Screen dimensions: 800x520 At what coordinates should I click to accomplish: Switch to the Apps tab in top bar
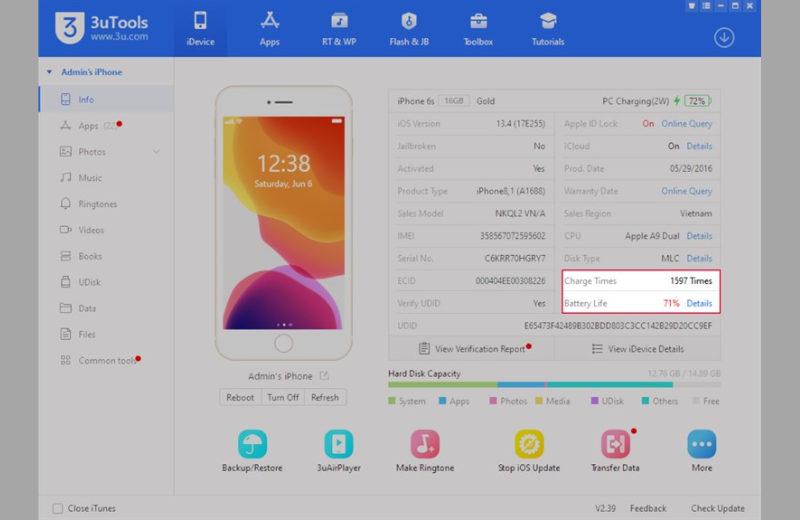tap(269, 29)
